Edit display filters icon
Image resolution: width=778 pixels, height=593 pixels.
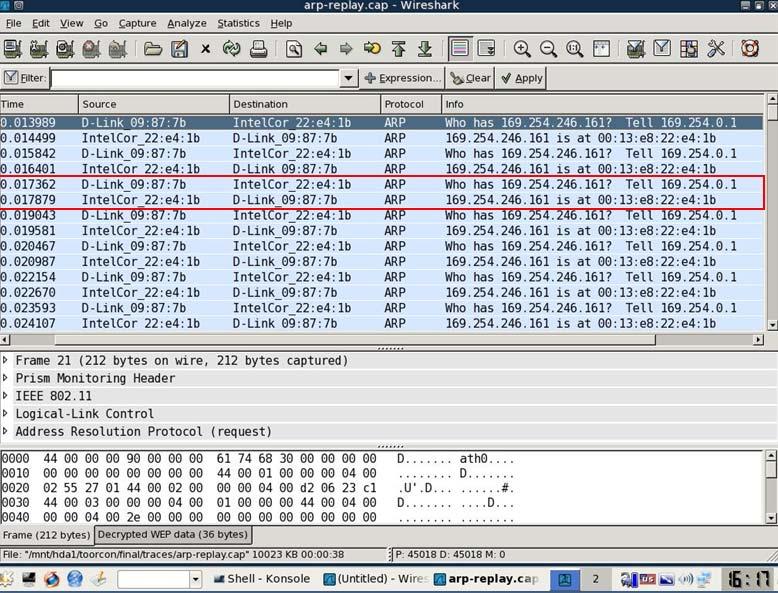[x=662, y=49]
